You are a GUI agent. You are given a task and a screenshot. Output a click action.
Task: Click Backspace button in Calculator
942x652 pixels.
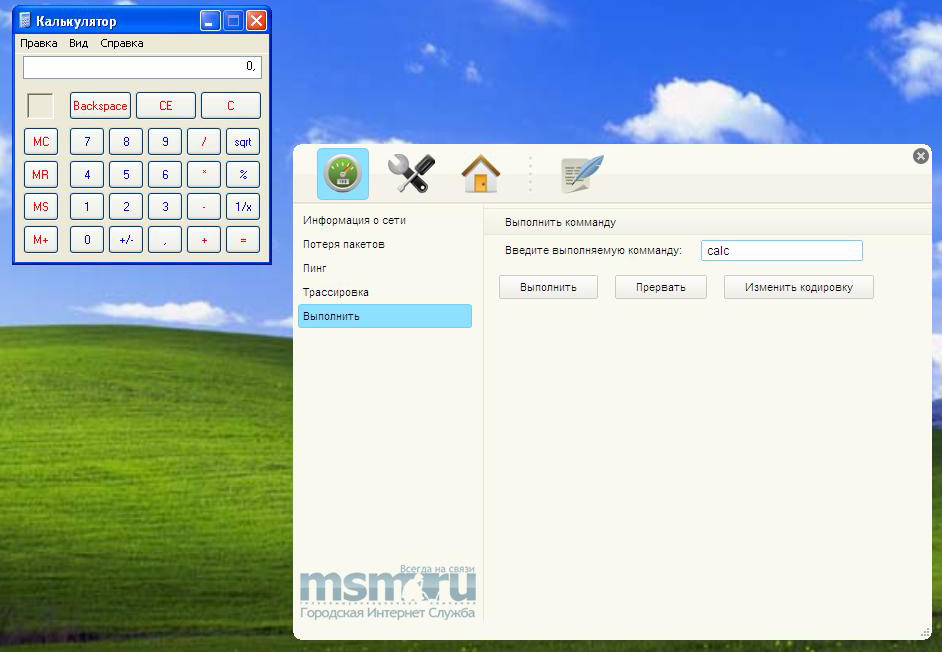[x=100, y=106]
